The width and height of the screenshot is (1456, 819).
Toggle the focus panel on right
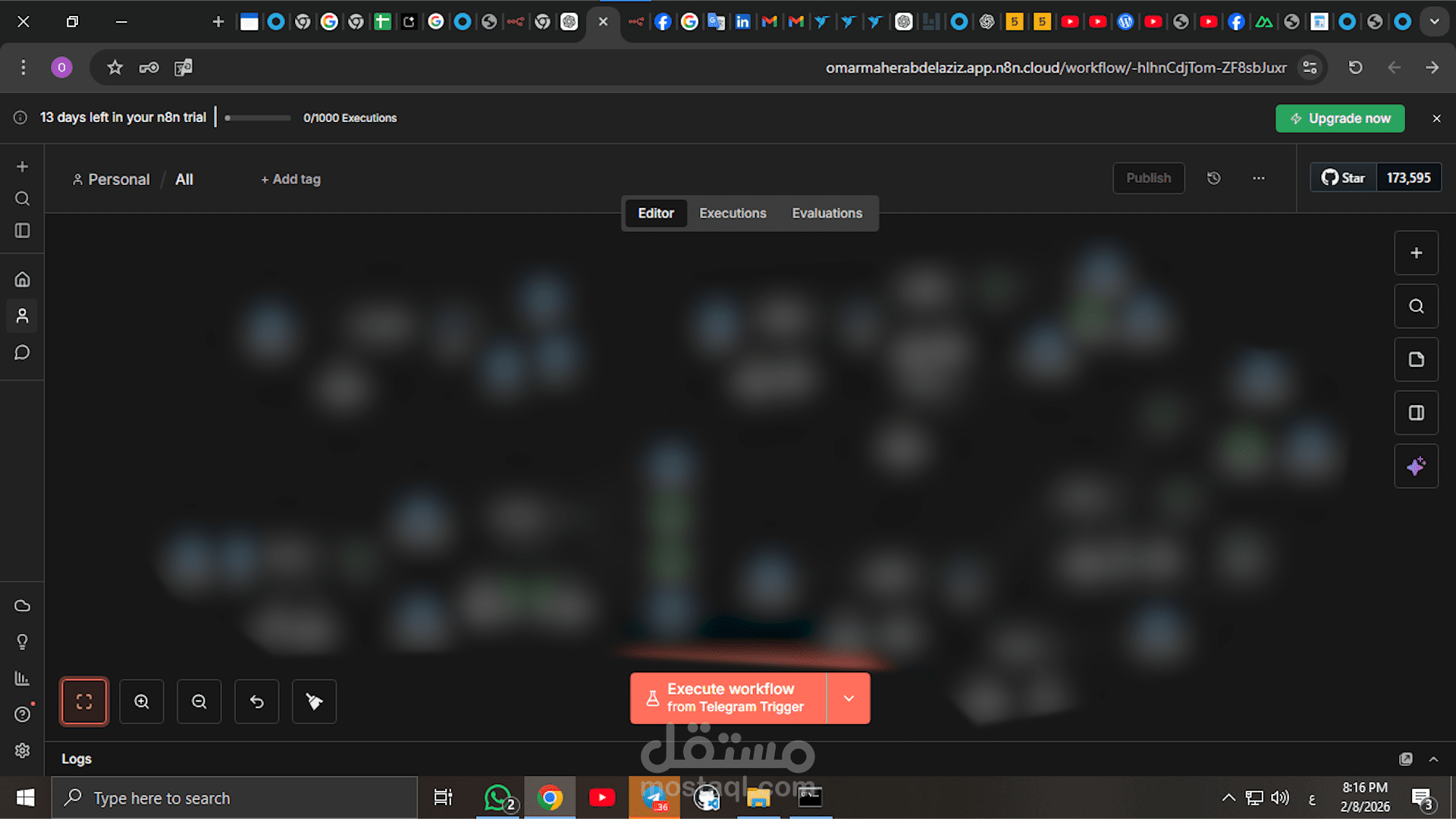tap(1416, 413)
